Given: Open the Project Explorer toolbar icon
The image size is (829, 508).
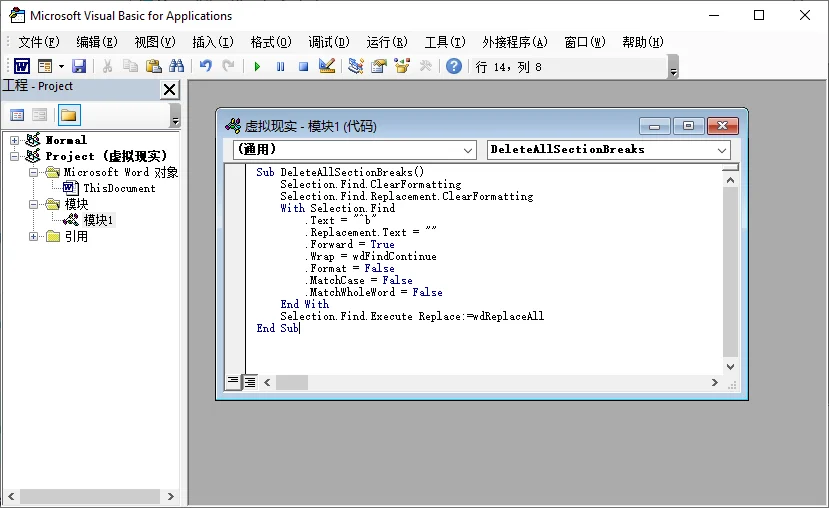Looking at the screenshot, I should coord(356,67).
